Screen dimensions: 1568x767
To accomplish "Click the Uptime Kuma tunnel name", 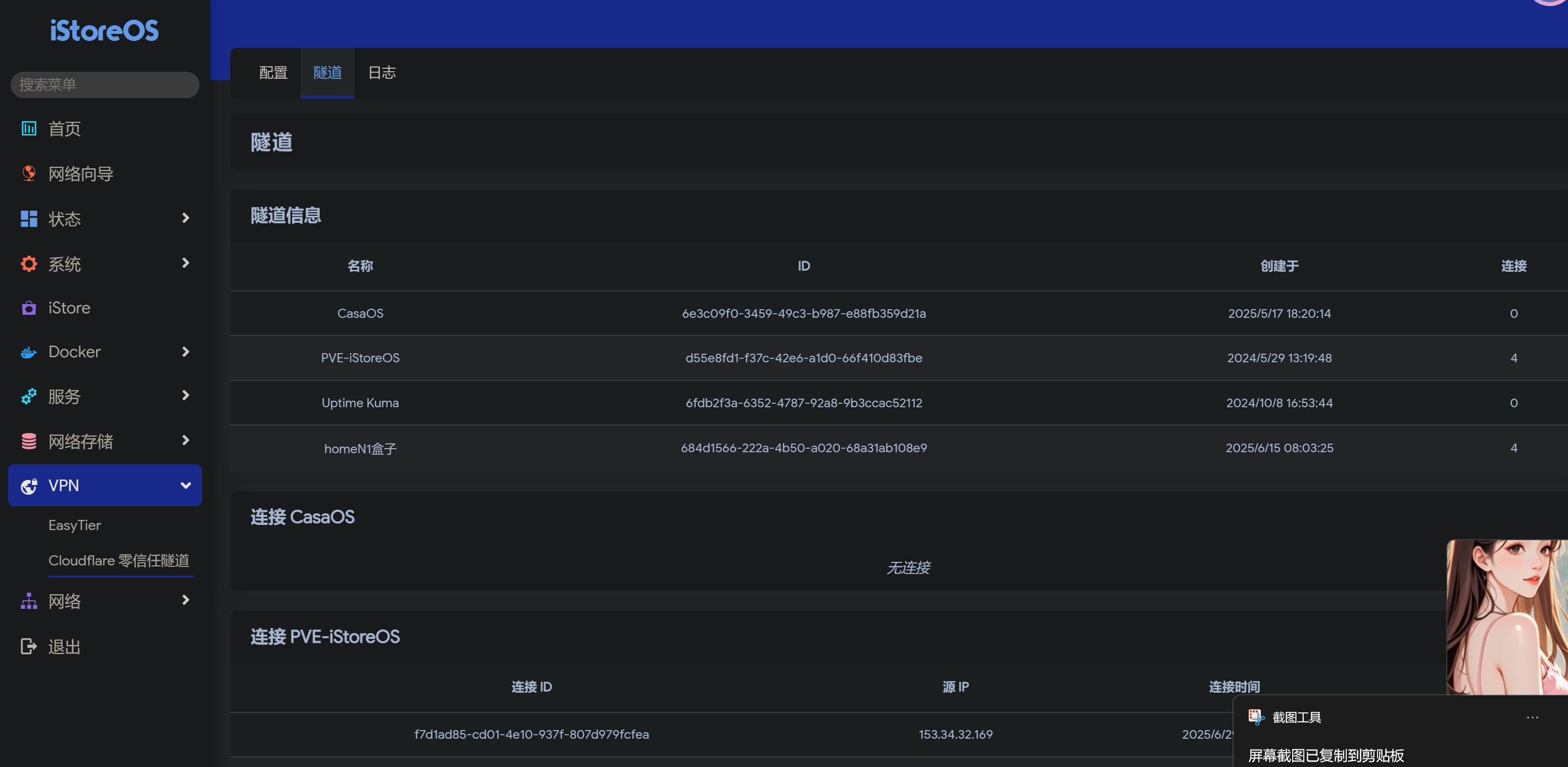I will pos(360,403).
